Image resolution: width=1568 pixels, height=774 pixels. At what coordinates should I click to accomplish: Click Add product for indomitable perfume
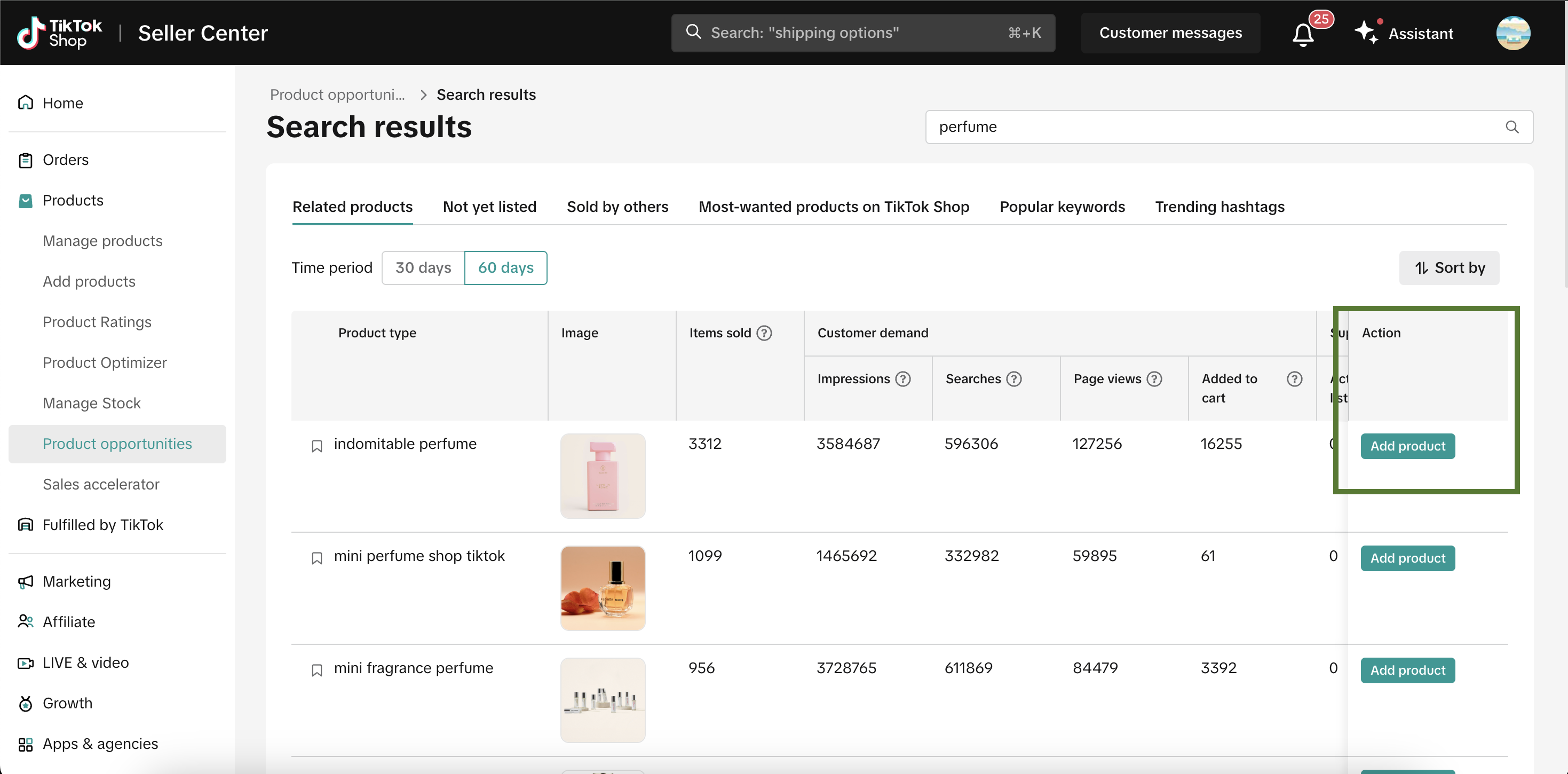[1407, 446]
